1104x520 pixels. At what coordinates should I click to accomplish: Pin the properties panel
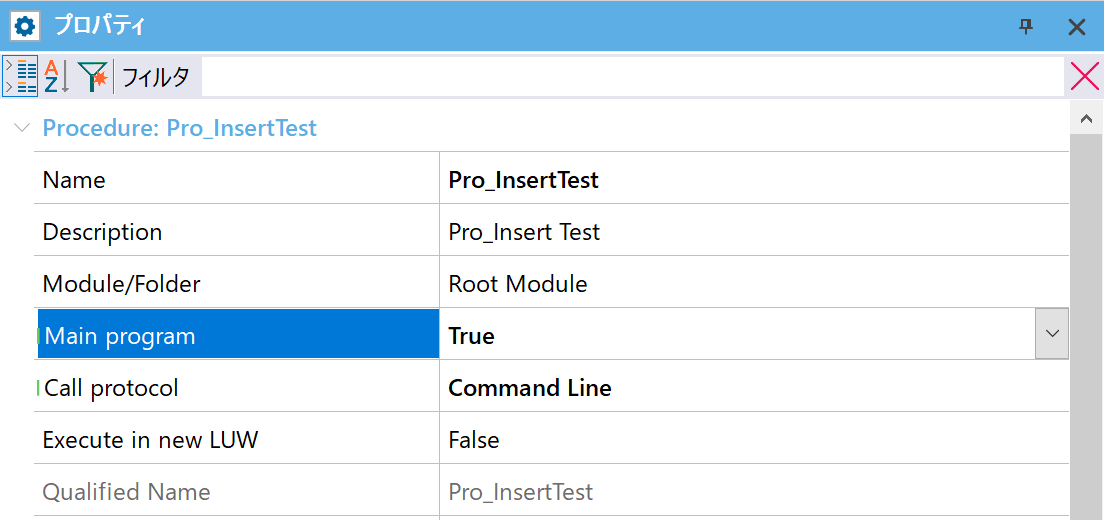(x=1027, y=27)
